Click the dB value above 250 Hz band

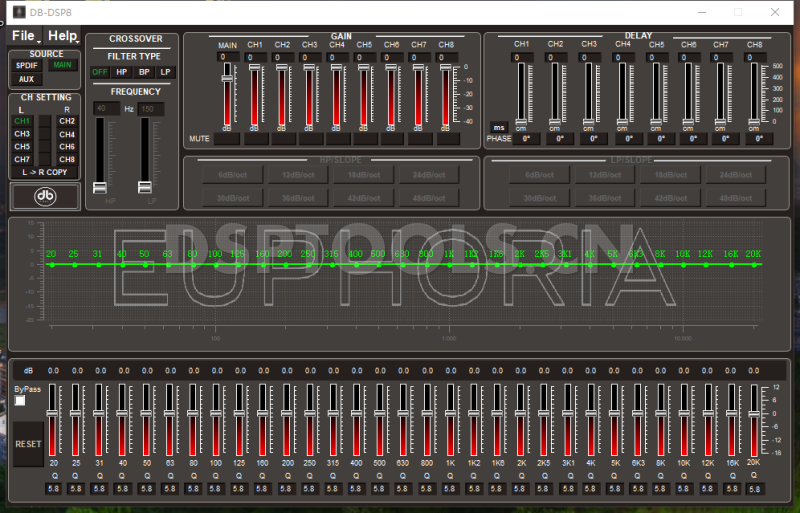pyautogui.click(x=310, y=371)
